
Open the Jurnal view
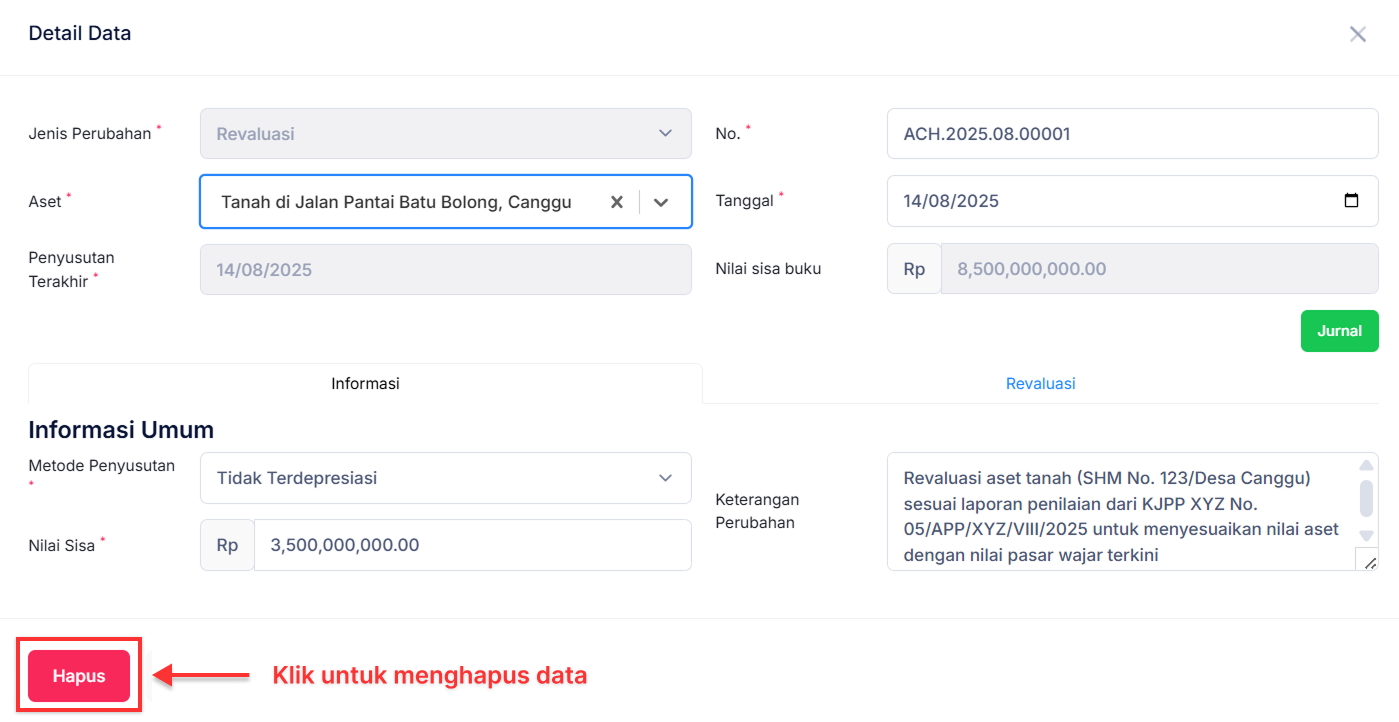click(1339, 330)
